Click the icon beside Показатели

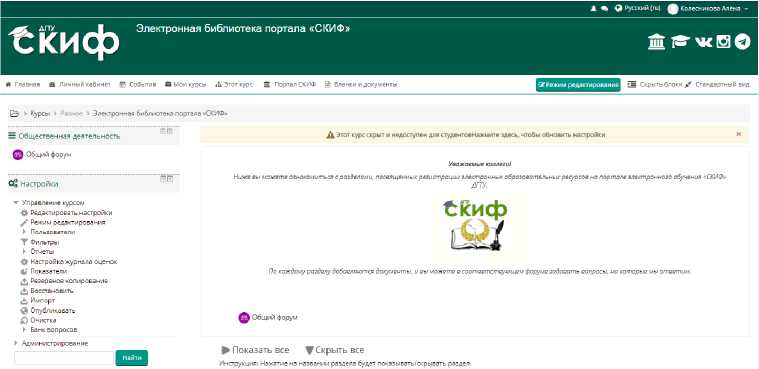point(24,271)
